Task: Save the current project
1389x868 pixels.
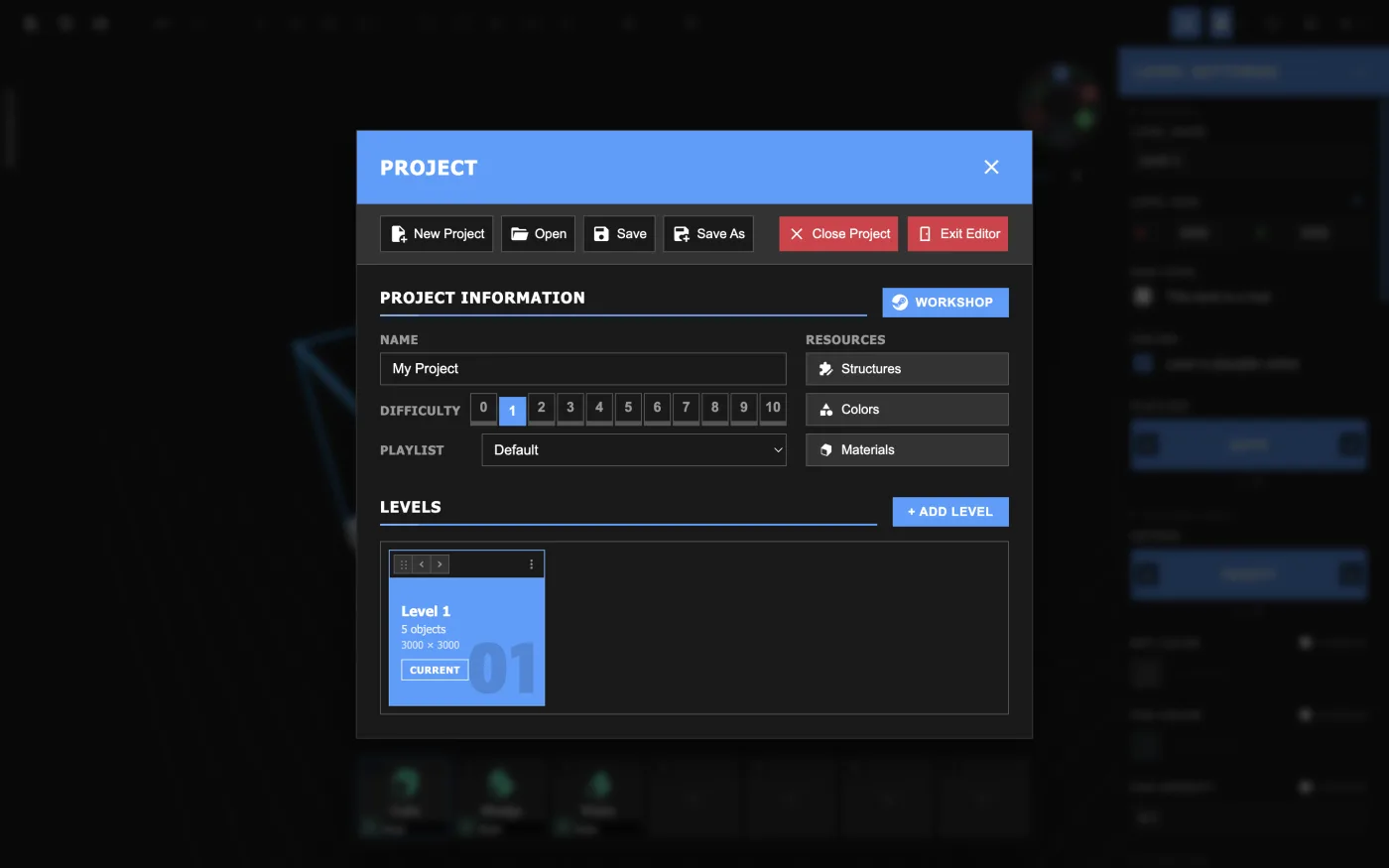Action: pyautogui.click(x=619, y=234)
